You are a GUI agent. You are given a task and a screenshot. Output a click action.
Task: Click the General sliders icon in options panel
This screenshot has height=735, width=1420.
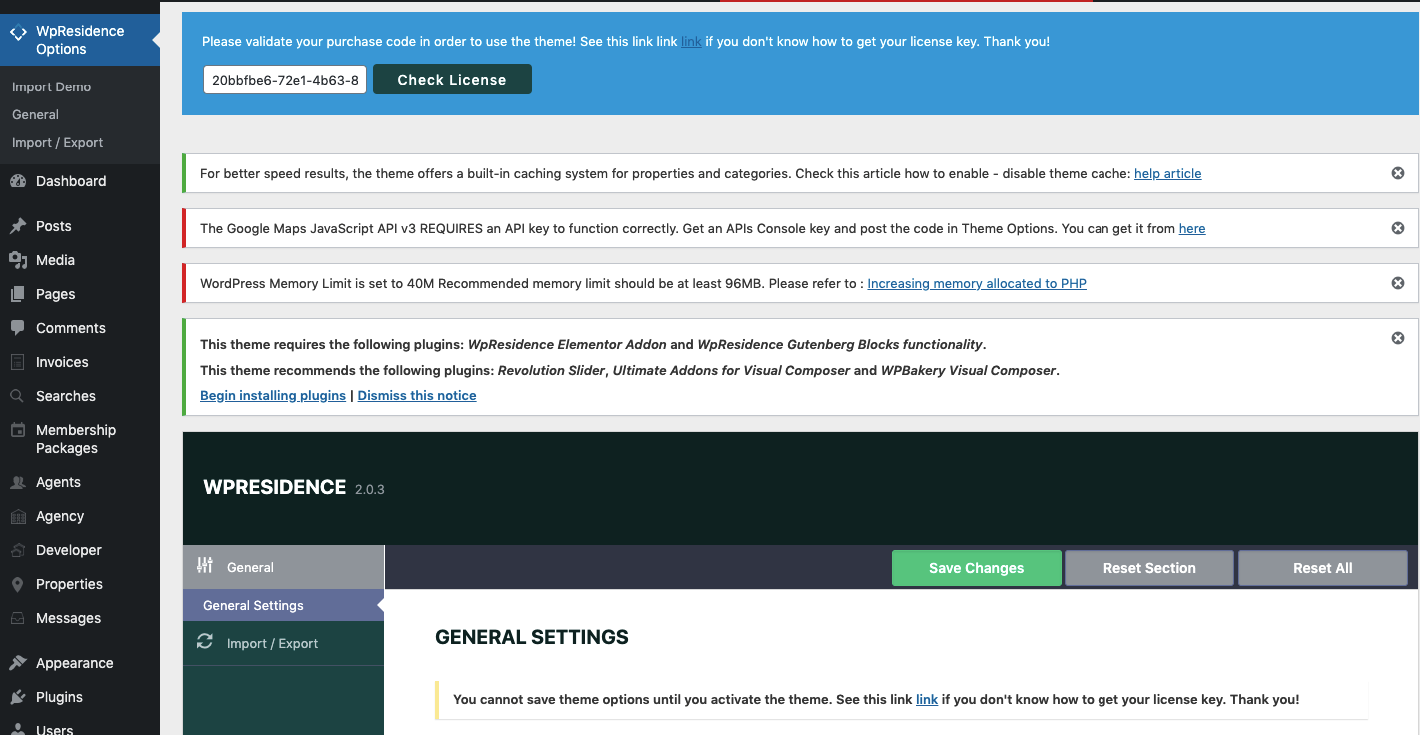(205, 565)
